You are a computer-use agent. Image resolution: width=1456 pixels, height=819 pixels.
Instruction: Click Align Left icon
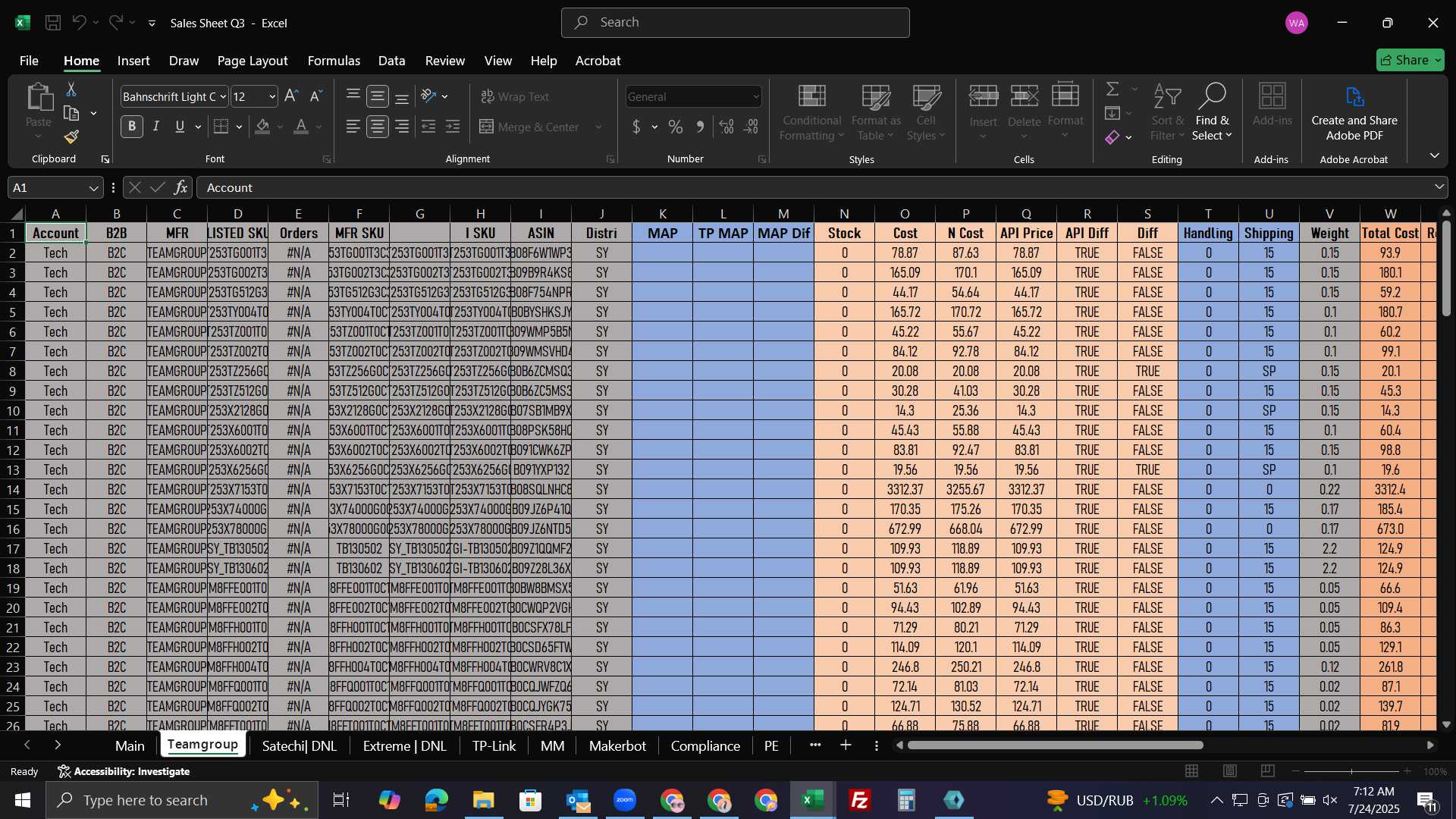(353, 127)
